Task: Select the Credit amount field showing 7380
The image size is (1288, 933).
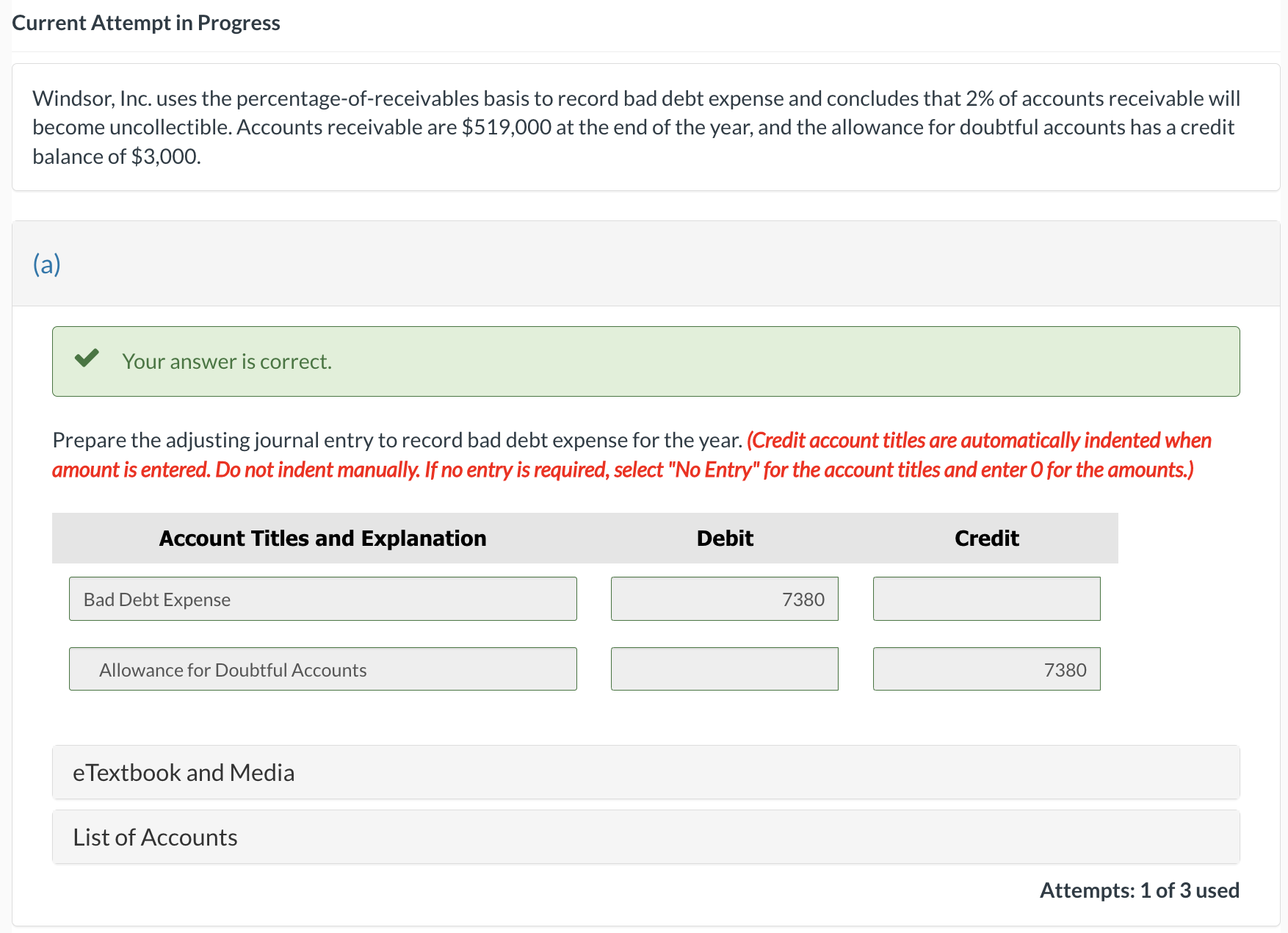Action: point(986,669)
